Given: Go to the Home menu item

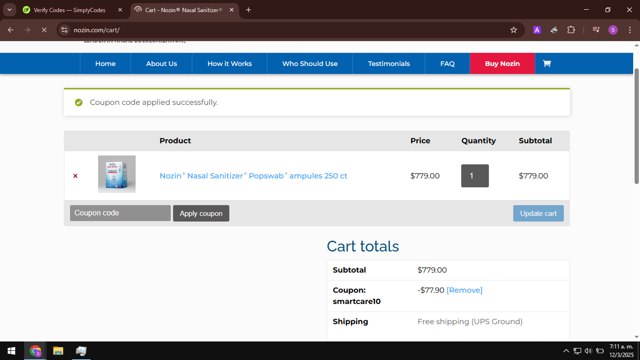Looking at the screenshot, I should 105,64.
